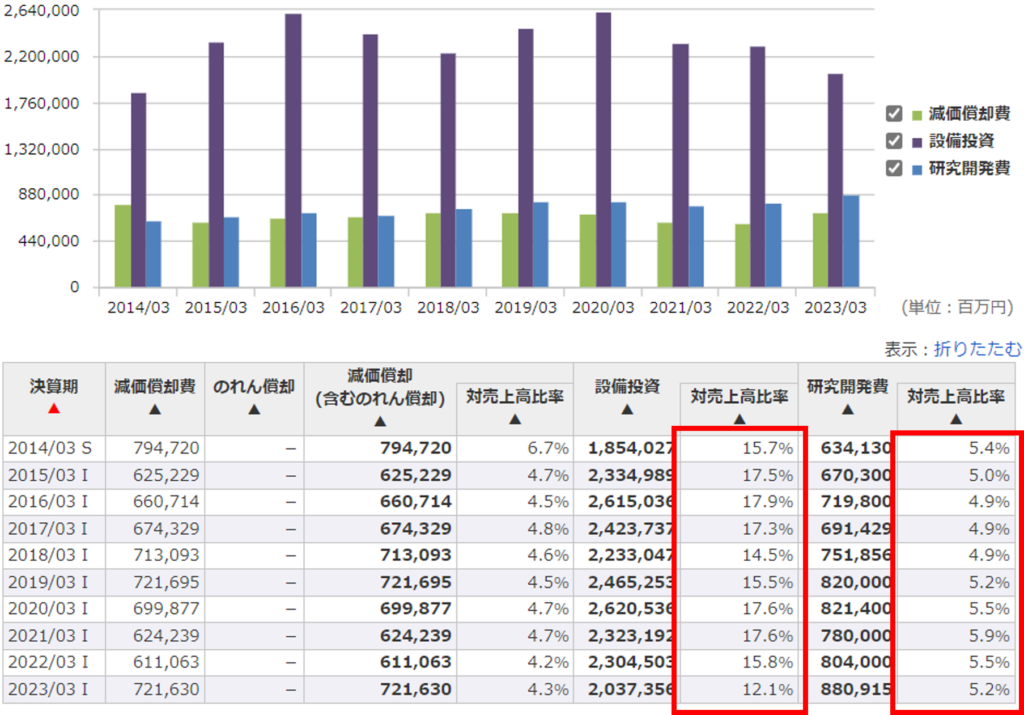Sort table by のれん償却 column arrow
Screen dimensions: 1024x715
coord(254,409)
